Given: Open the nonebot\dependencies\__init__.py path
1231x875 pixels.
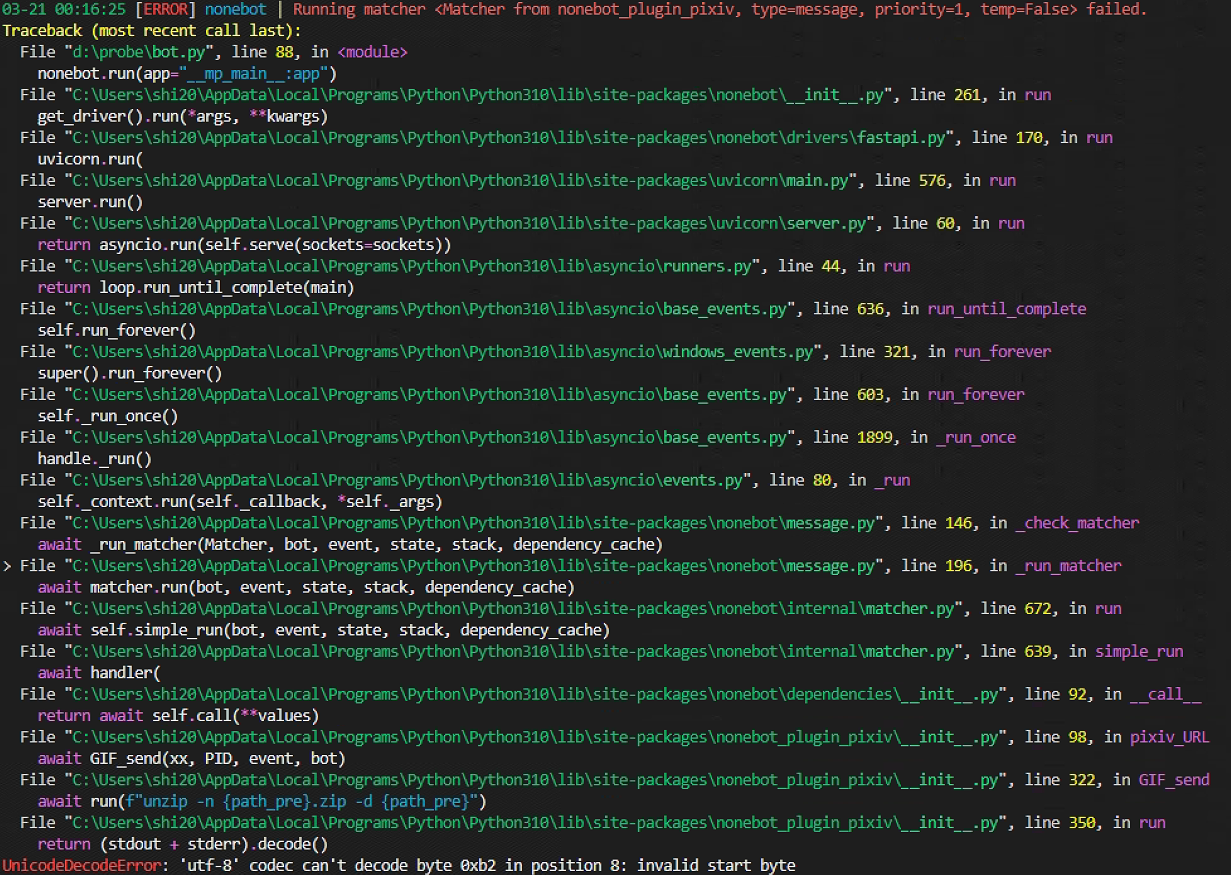Looking at the screenshot, I should click(538, 695).
